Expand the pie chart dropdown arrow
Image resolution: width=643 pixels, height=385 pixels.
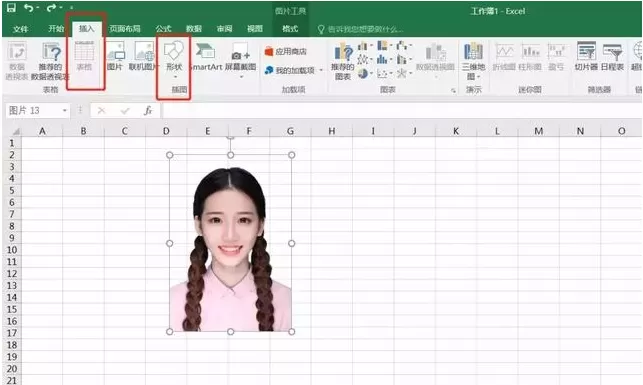click(x=371, y=74)
